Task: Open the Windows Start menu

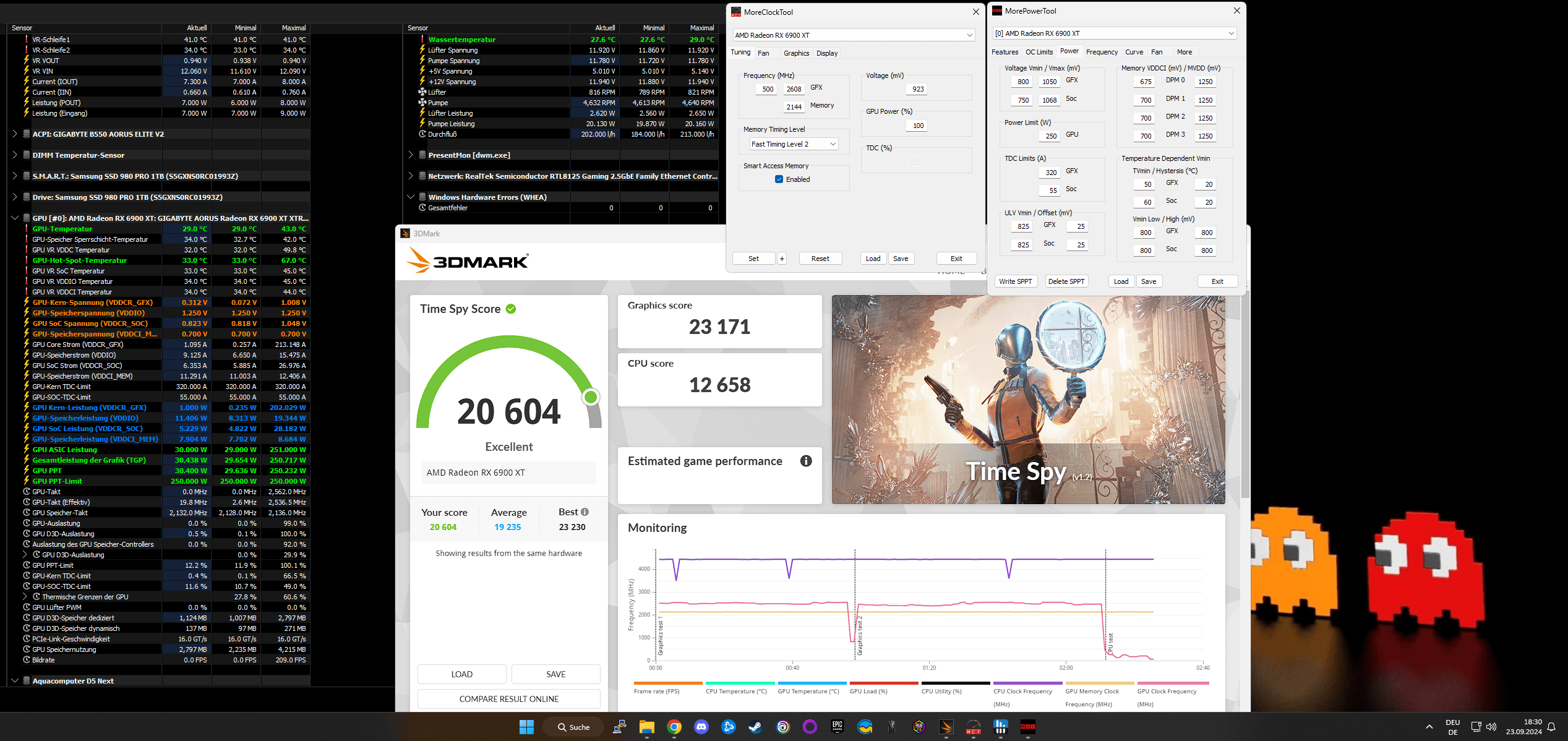Action: coord(526,727)
